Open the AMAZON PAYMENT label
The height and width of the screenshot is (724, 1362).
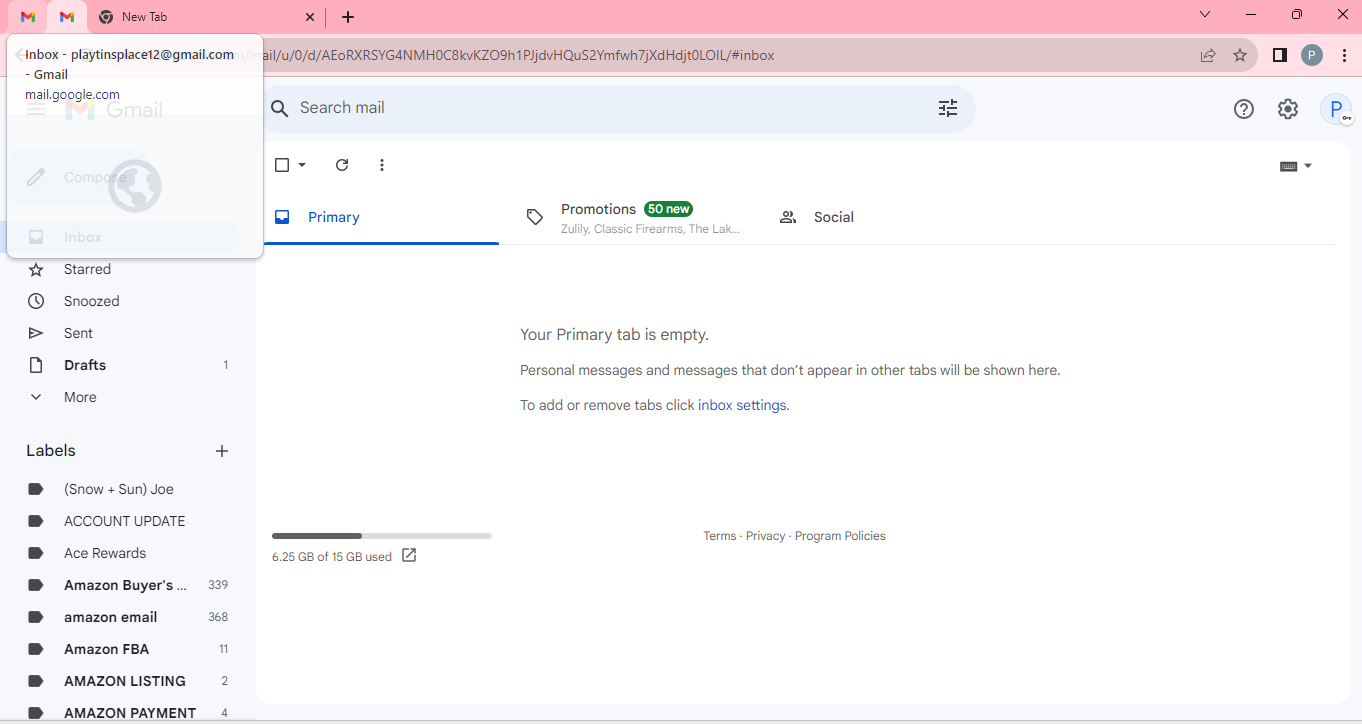click(130, 713)
